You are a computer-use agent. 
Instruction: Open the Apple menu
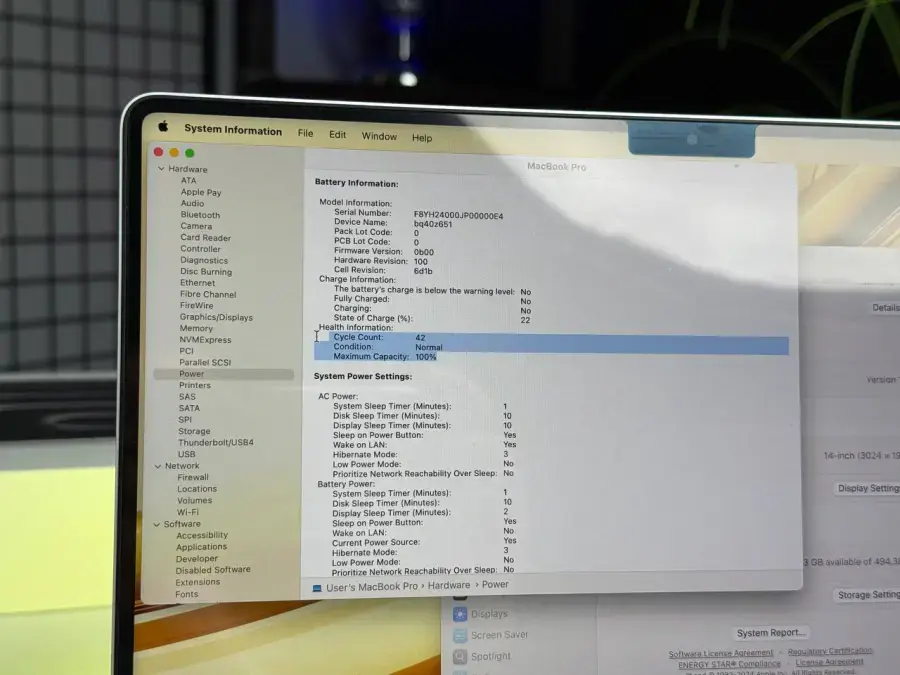tap(163, 127)
